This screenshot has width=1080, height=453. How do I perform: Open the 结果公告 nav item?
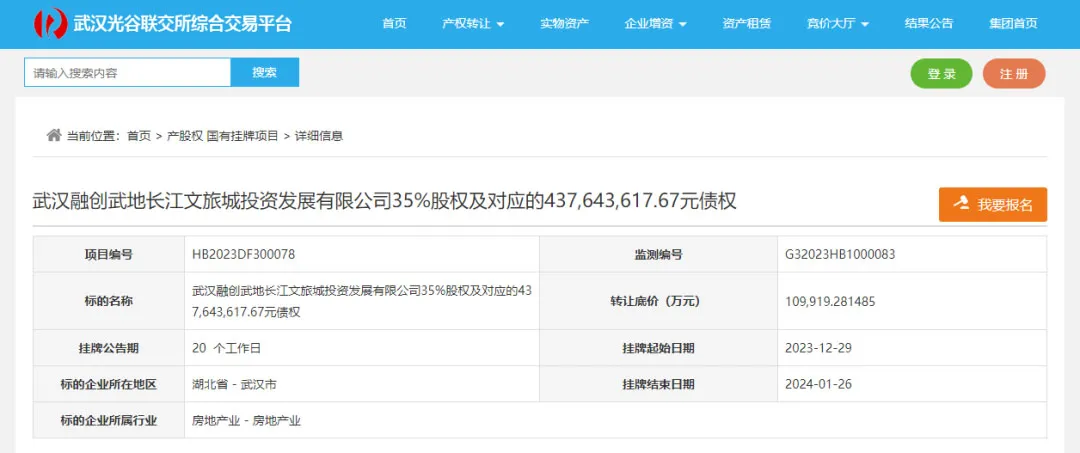tap(928, 23)
